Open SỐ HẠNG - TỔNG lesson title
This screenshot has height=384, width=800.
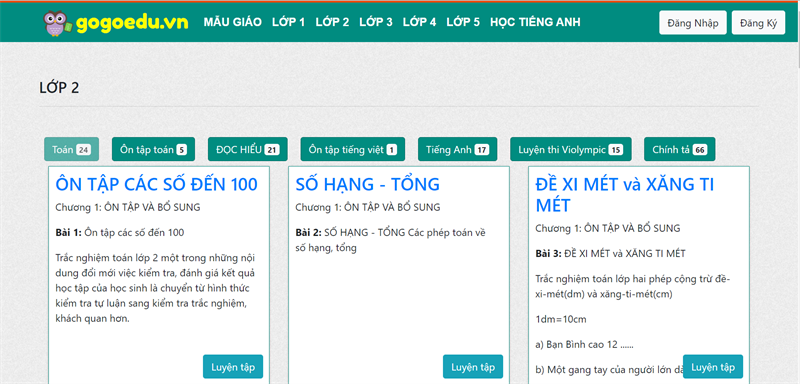pos(367,184)
